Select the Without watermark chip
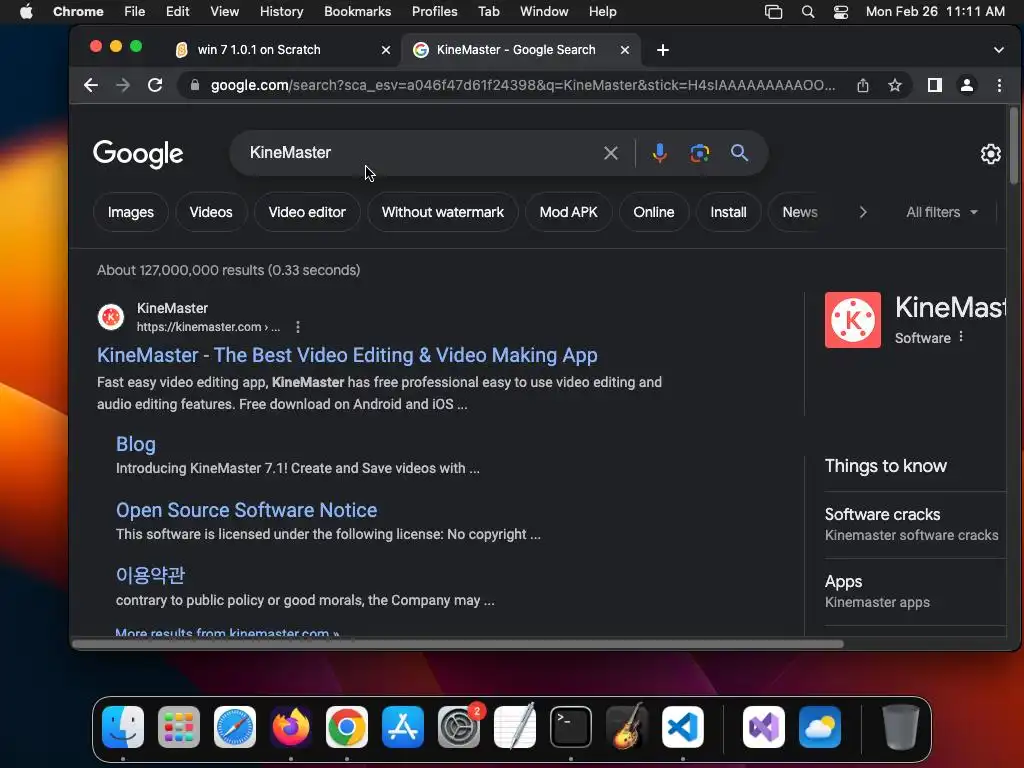Viewport: 1024px width, 768px height. [x=443, y=212]
